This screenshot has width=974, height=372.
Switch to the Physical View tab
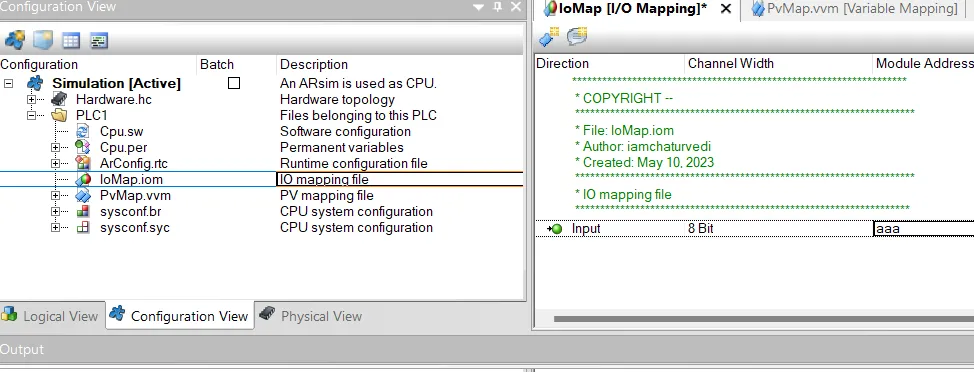coord(311,315)
